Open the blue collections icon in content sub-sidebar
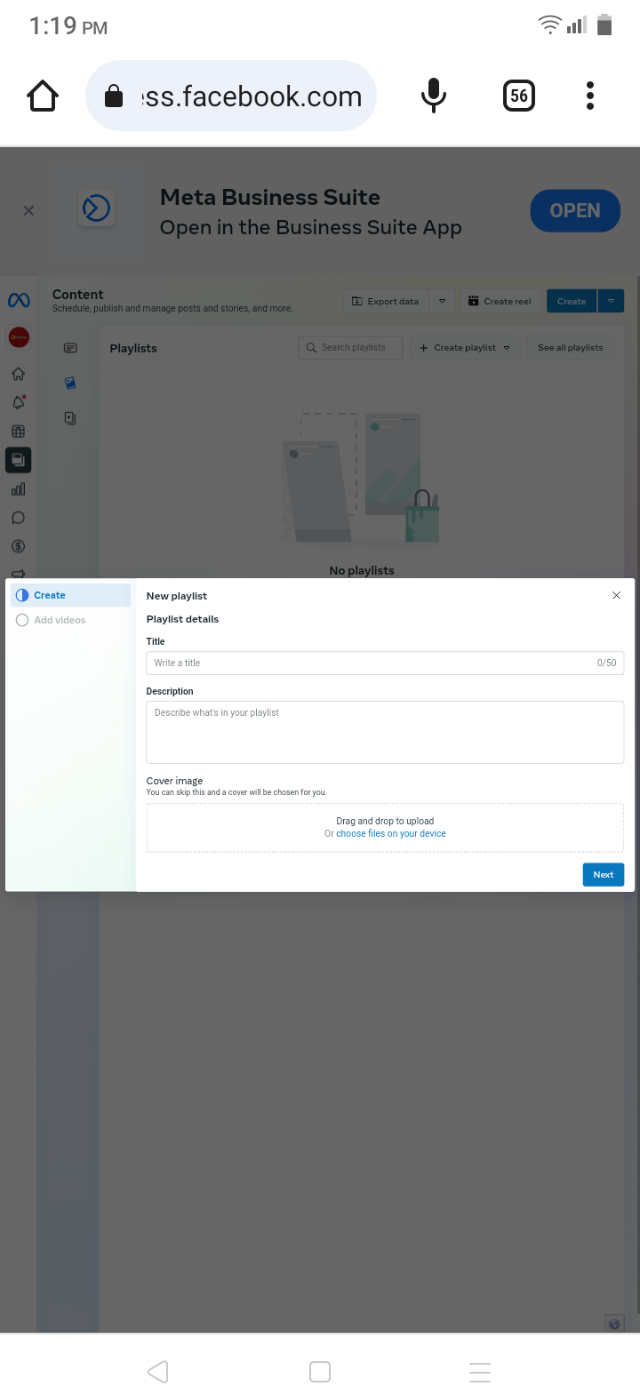The image size is (640, 1400). click(70, 383)
